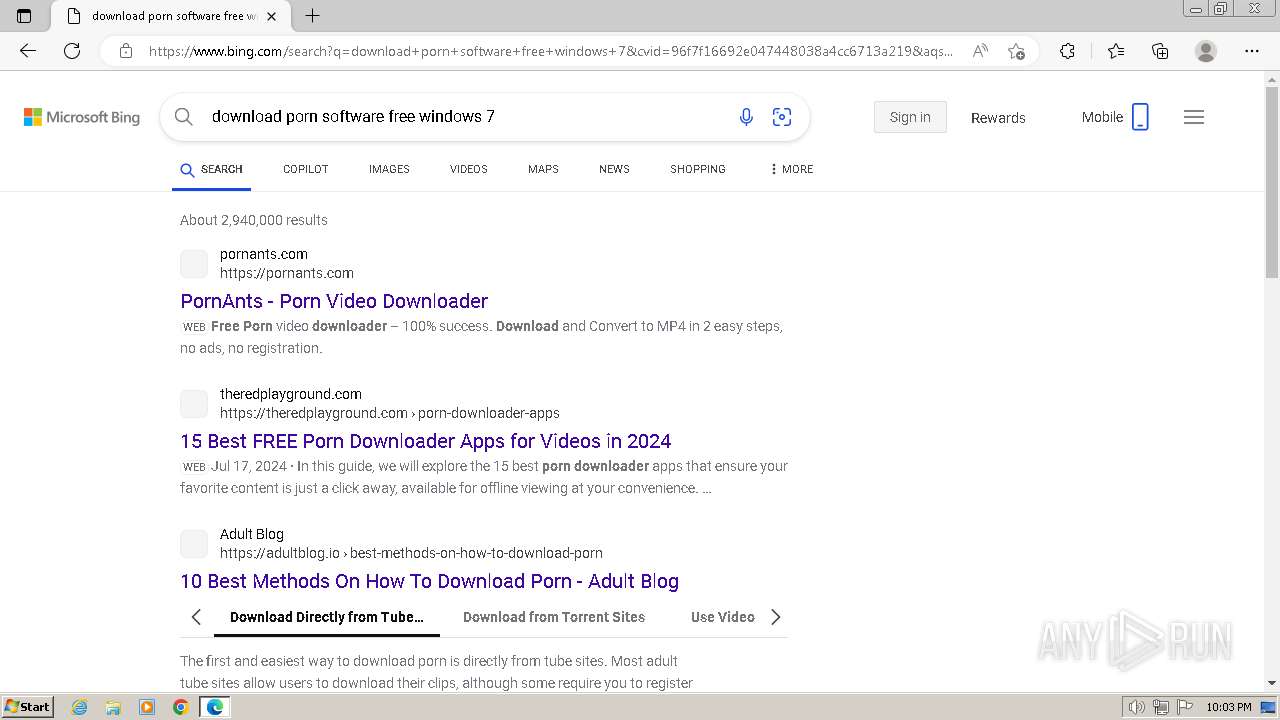Open a new tab with plus icon
Image resolution: width=1280 pixels, height=720 pixels.
[x=312, y=16]
